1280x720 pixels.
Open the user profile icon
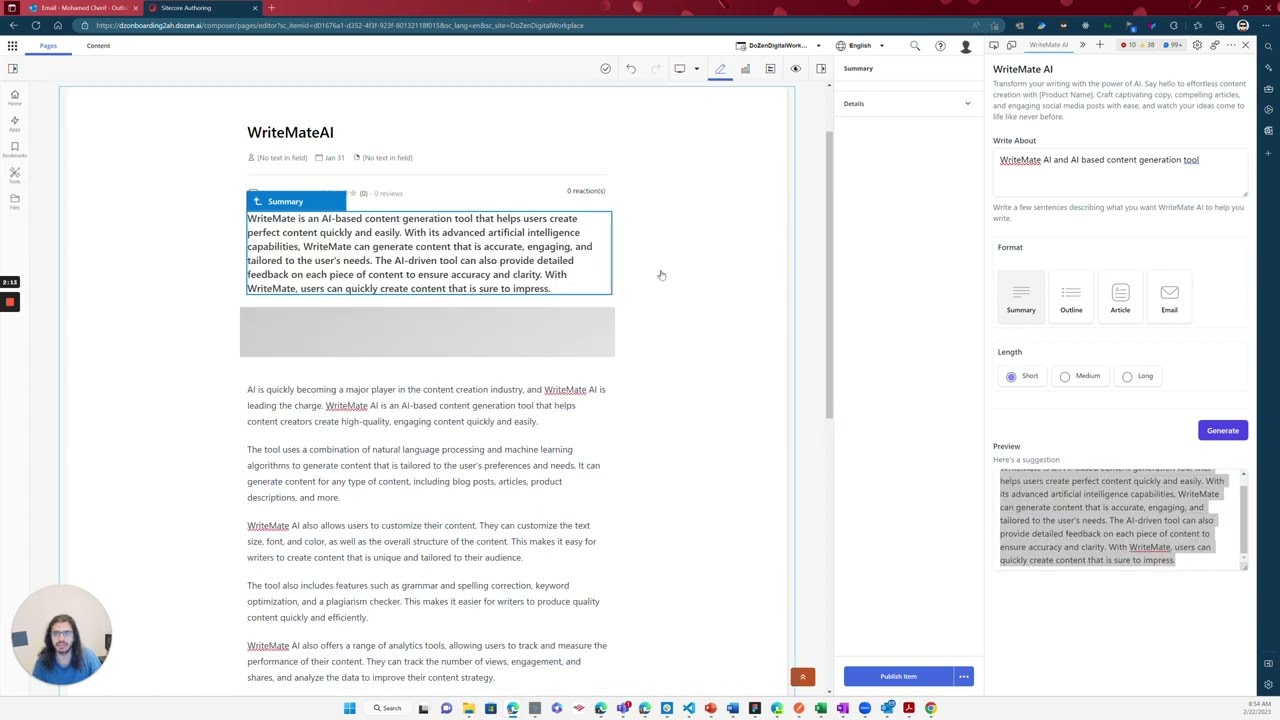[x=966, y=46]
